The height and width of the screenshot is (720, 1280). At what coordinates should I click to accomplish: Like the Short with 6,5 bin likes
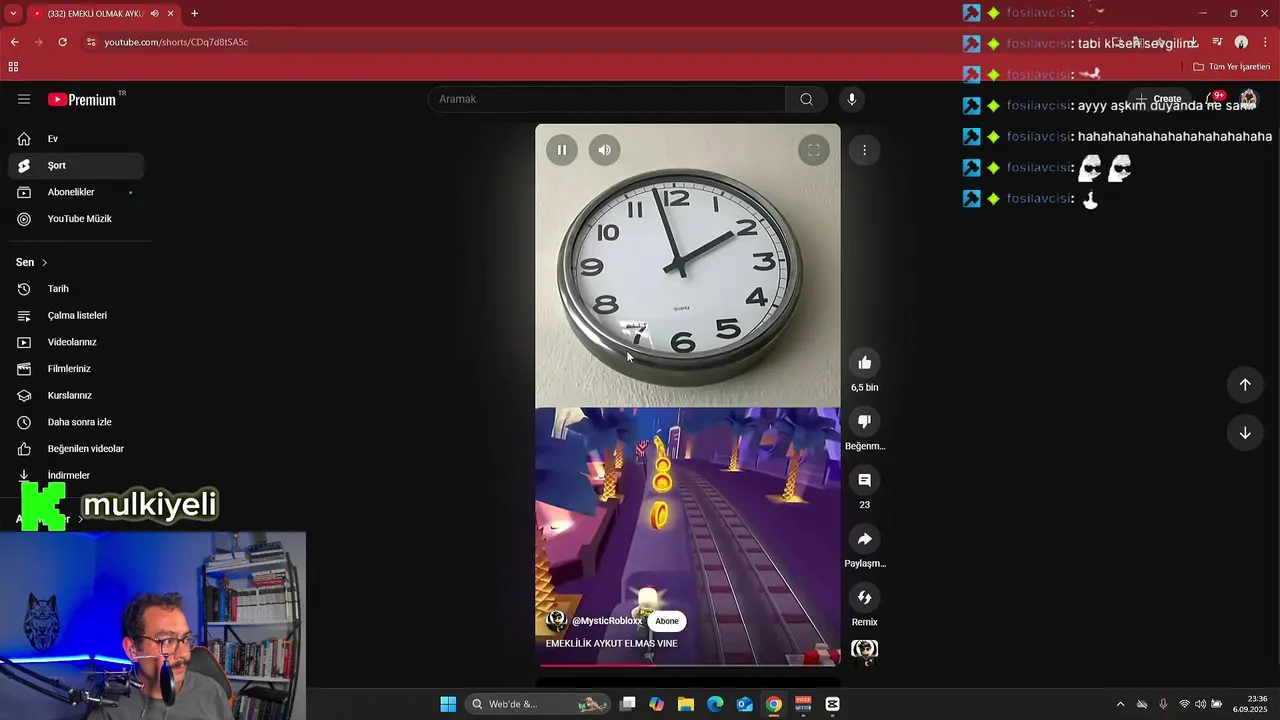865,363
